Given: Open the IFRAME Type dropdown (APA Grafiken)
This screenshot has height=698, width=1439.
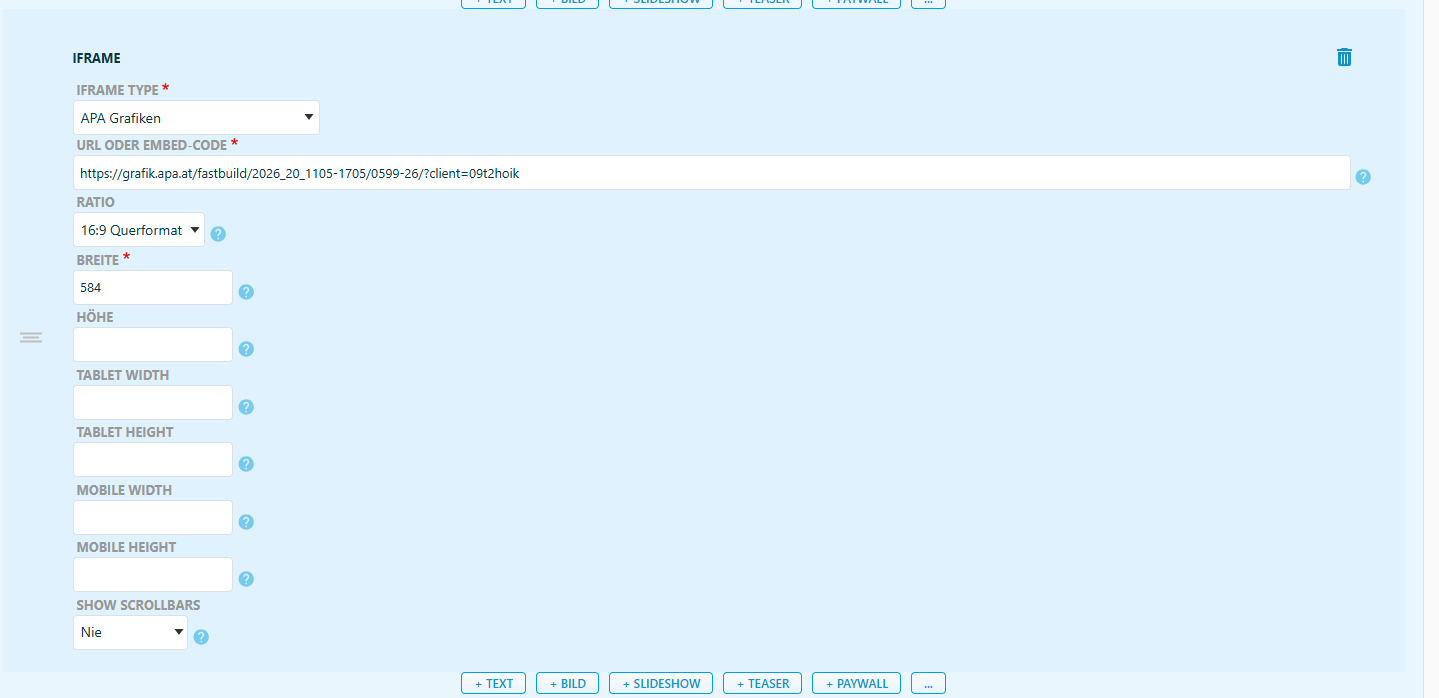Looking at the screenshot, I should point(197,118).
